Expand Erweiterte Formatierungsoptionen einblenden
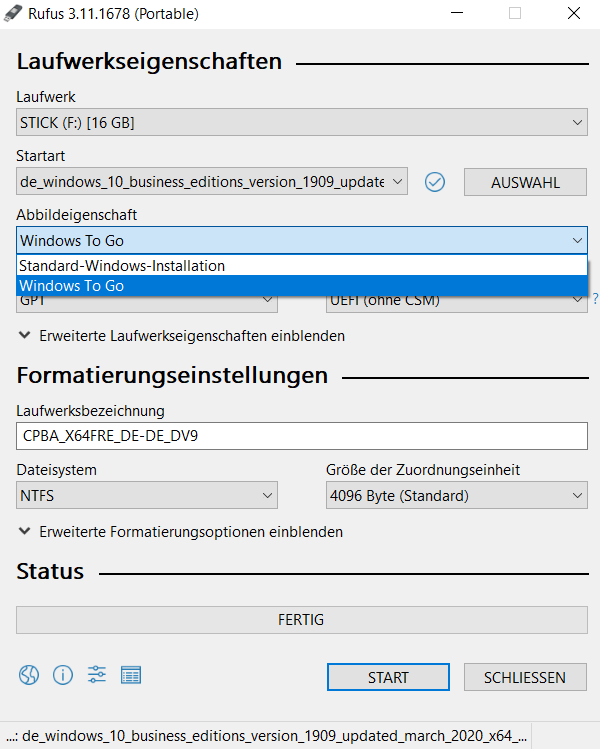The image size is (600, 749). 181,532
